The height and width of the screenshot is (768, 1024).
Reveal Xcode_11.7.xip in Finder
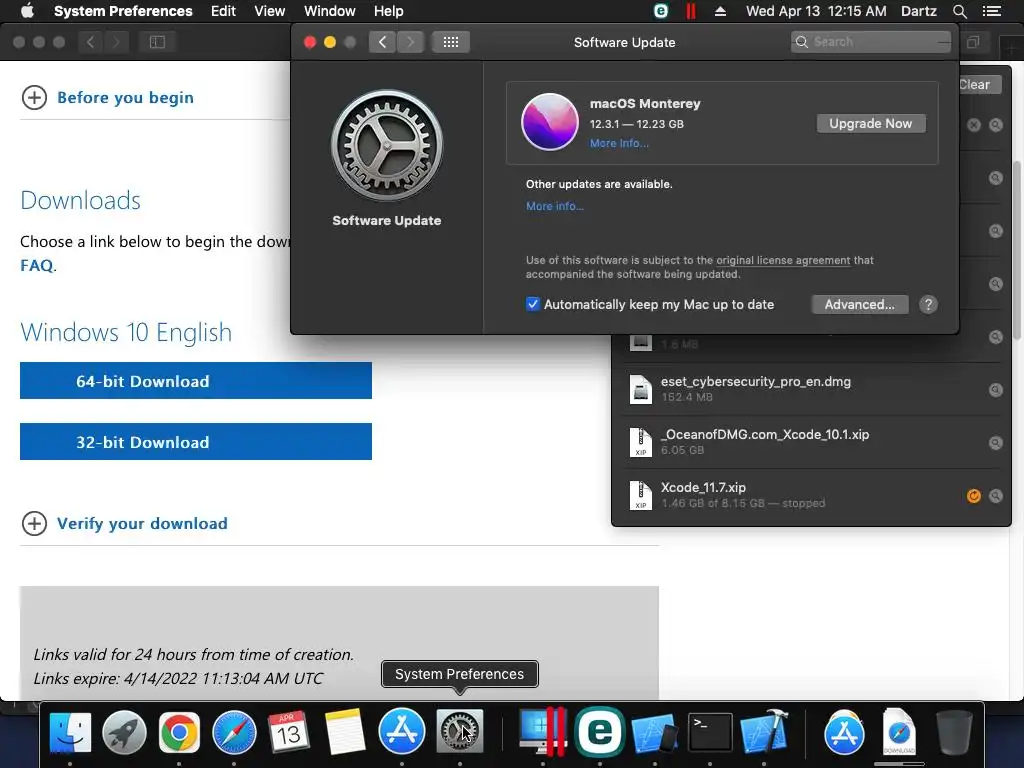tap(995, 496)
